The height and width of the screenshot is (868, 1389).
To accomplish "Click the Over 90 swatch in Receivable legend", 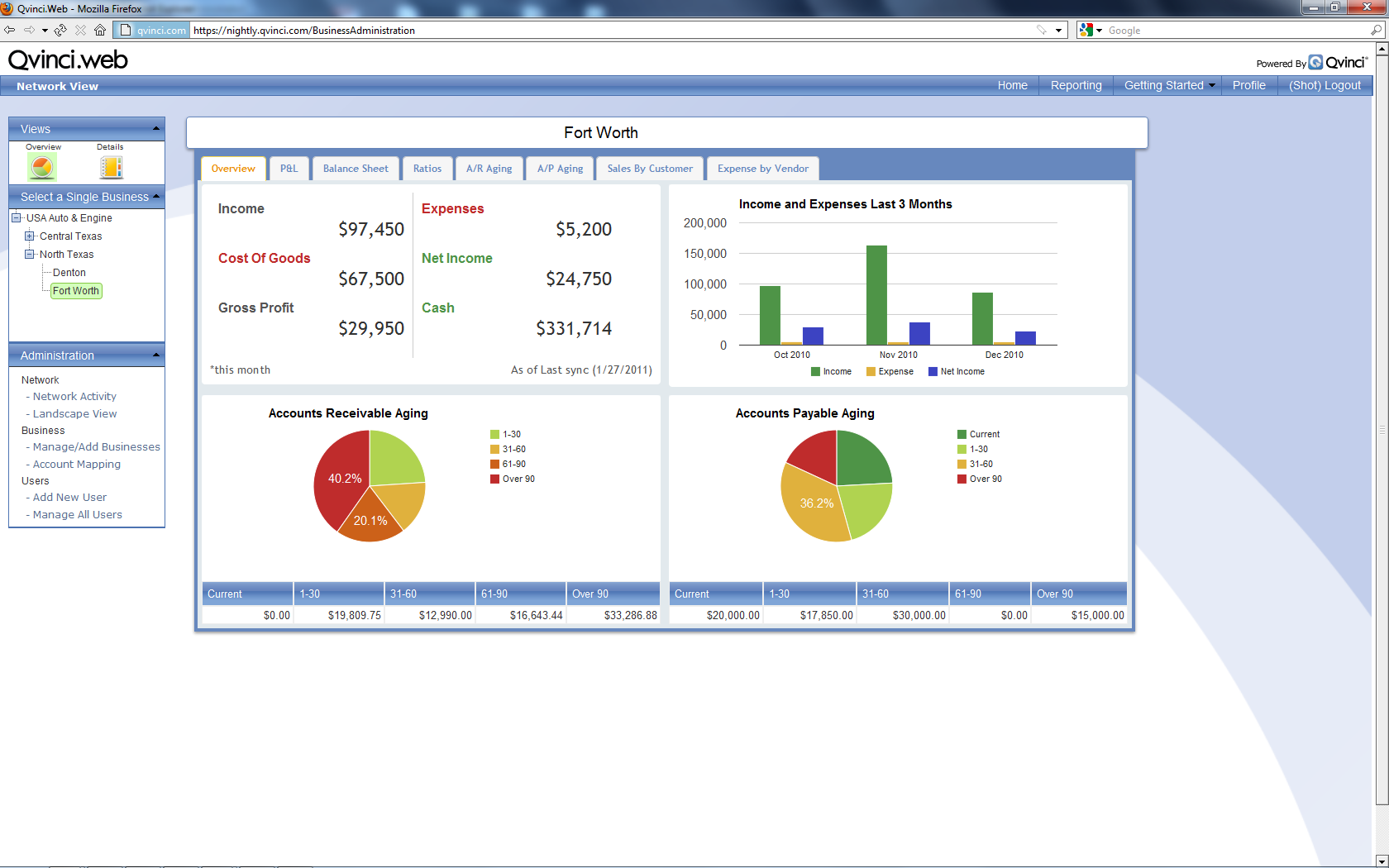I will 494,479.
